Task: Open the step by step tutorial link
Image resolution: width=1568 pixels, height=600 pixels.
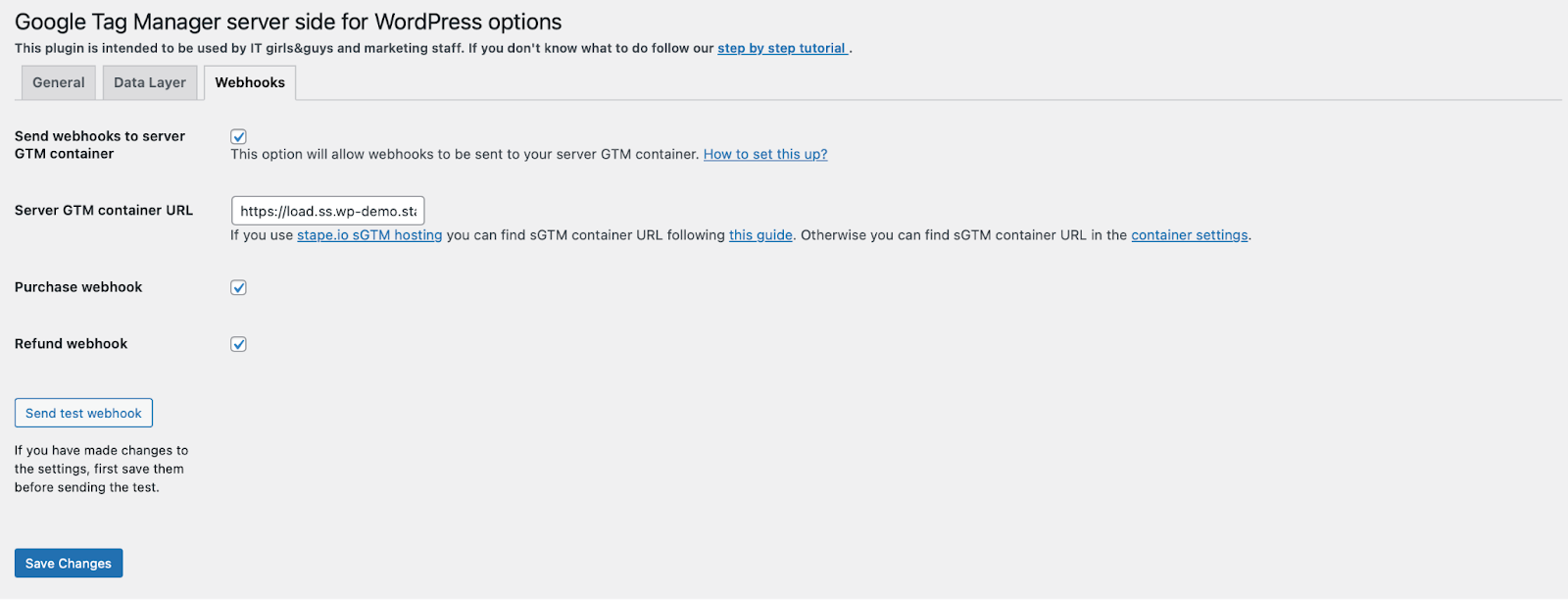Action: (781, 47)
